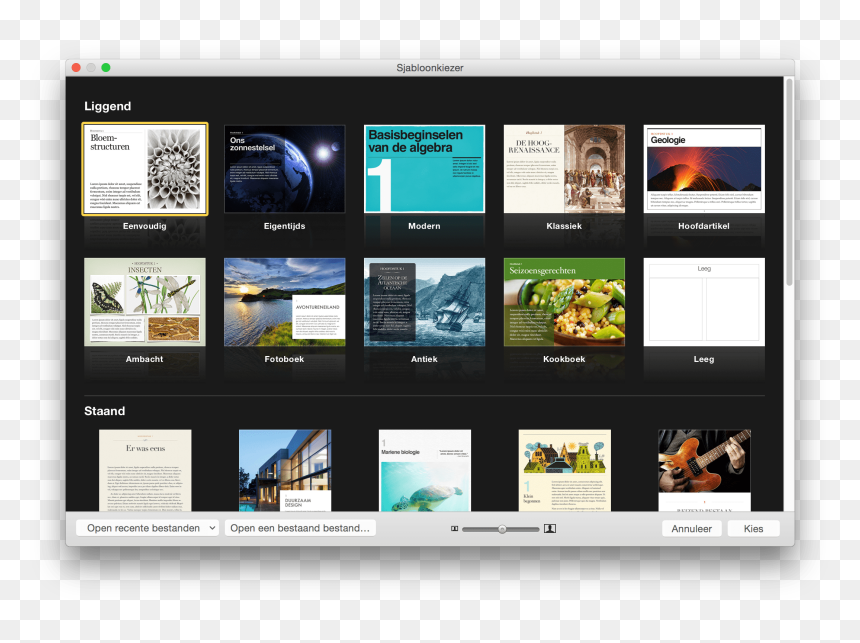Pick the Fotoboek landscape template
The height and width of the screenshot is (643, 860).
285,302
